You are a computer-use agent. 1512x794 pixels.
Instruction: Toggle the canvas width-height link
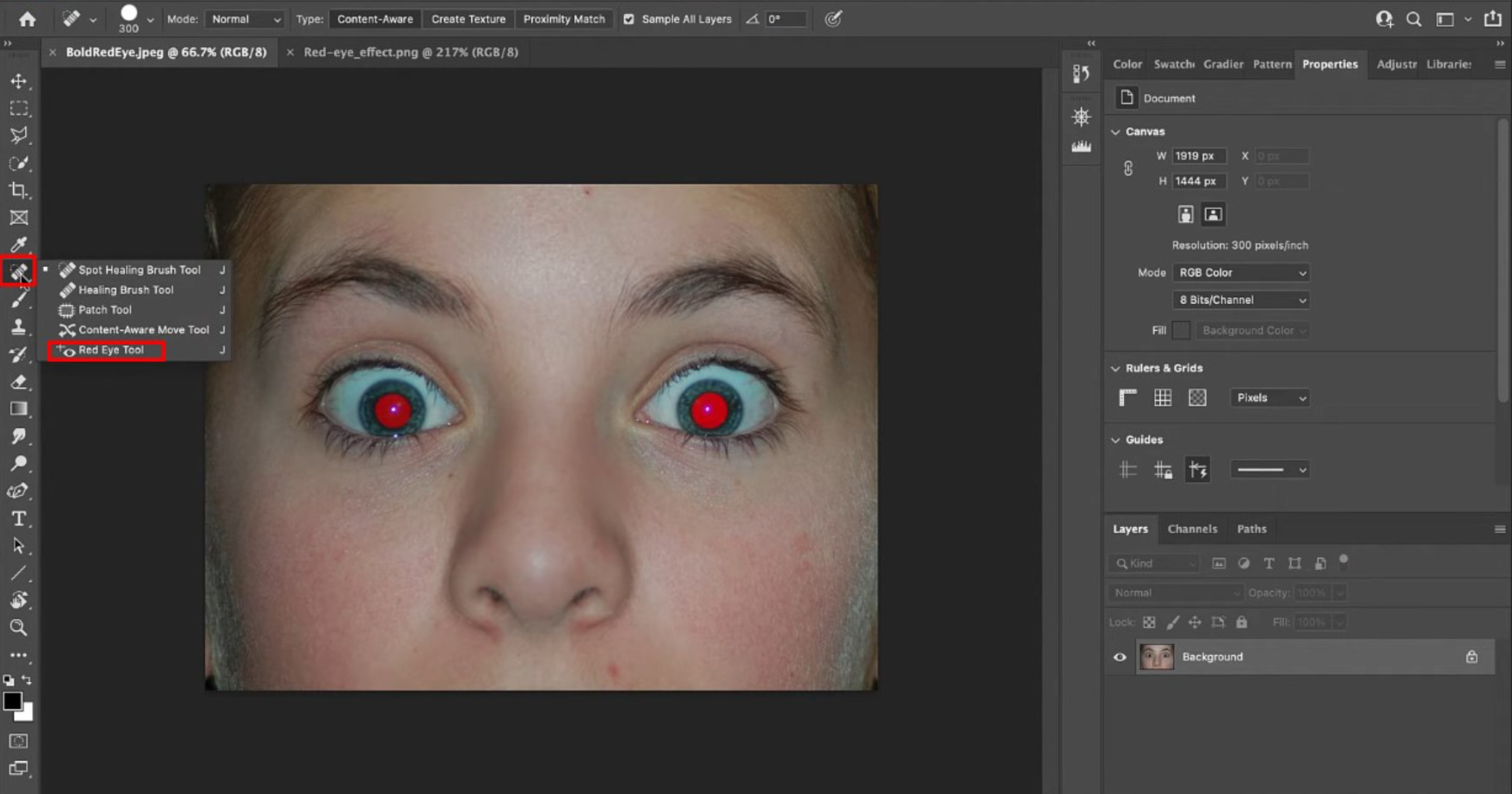tap(1128, 168)
